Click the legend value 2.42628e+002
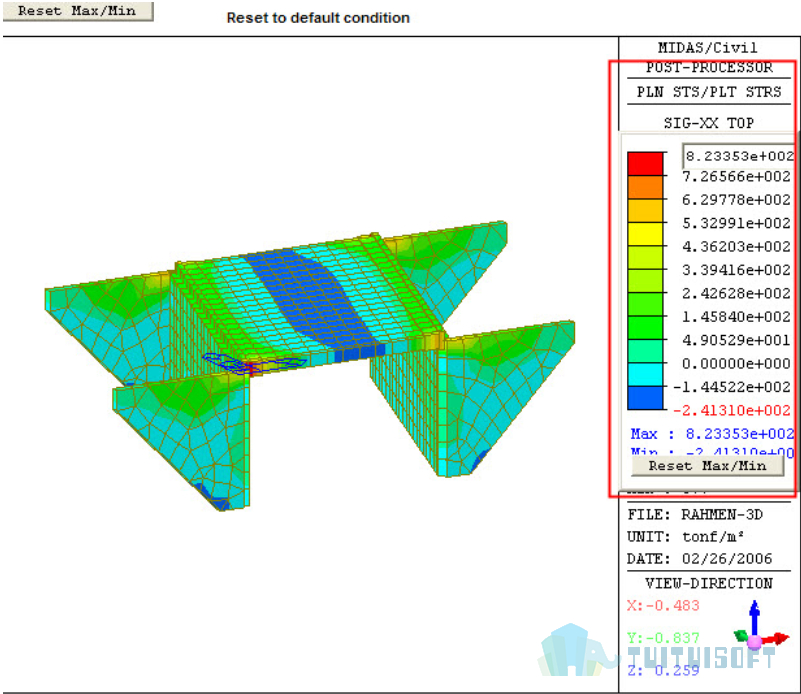Viewport: 801px width, 694px height. (x=736, y=293)
